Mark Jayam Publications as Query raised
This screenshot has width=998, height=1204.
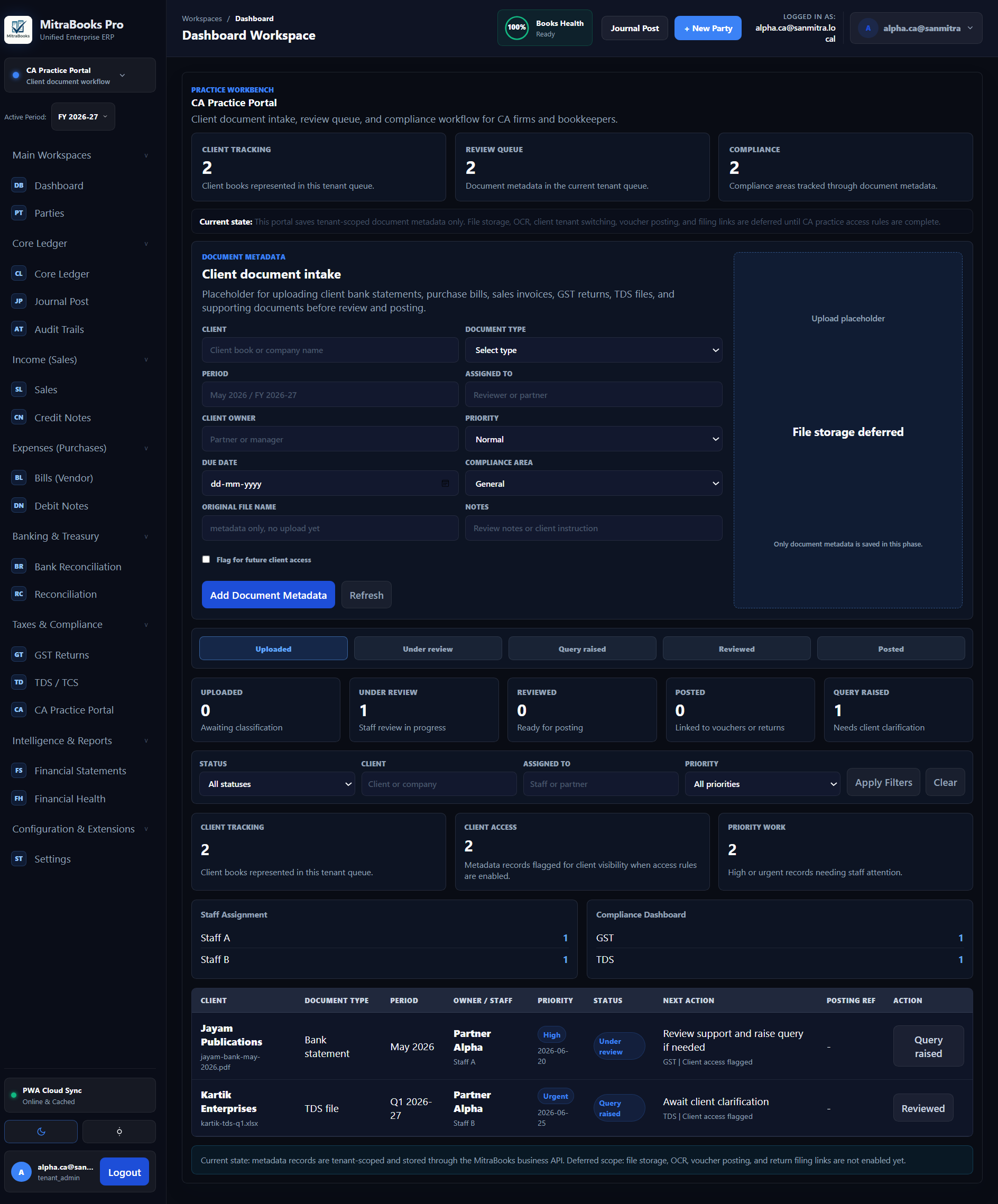tap(928, 1046)
